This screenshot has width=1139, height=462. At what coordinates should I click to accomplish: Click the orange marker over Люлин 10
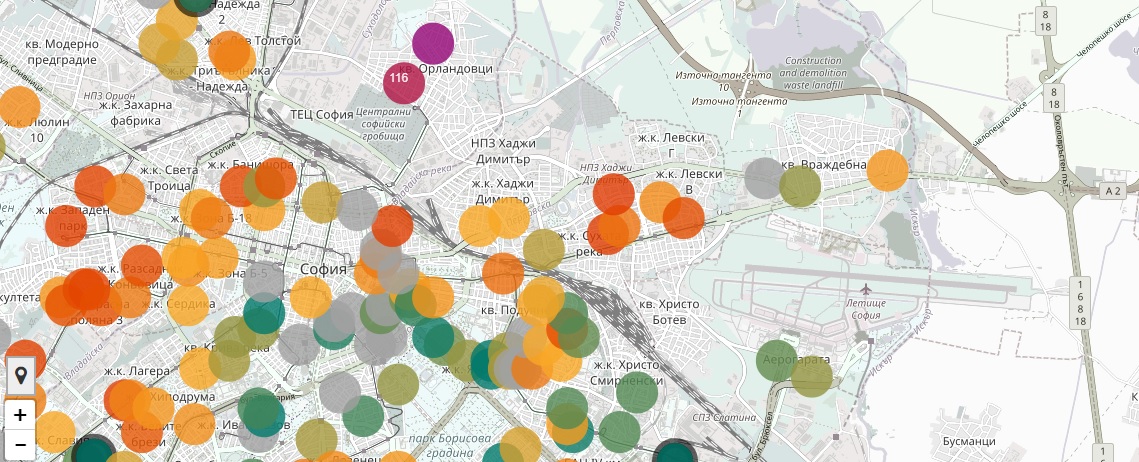19,107
